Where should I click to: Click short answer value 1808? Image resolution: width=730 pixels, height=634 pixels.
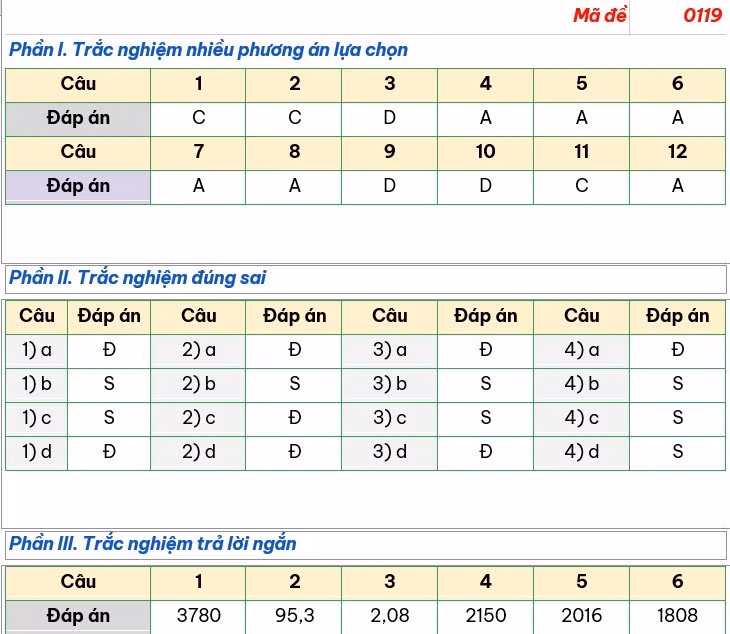pos(678,616)
